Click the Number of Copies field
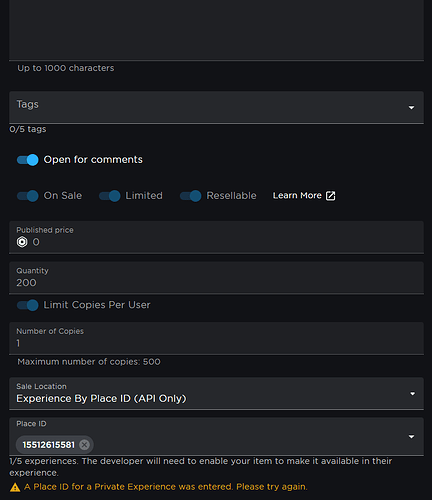The image size is (432, 500). [216, 338]
